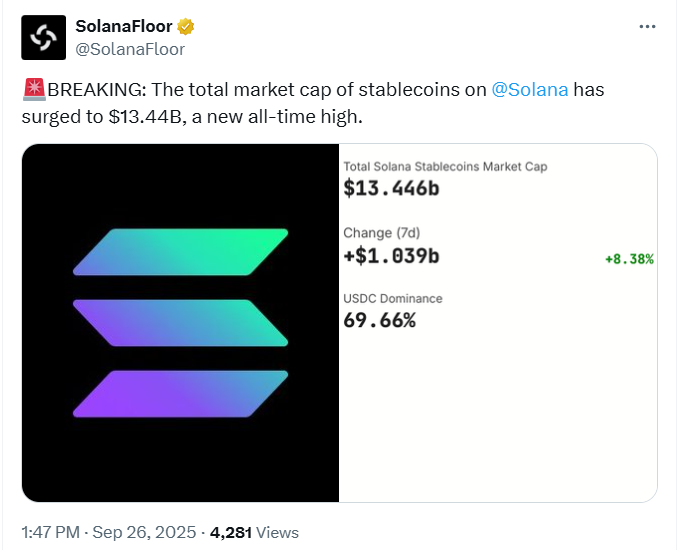This screenshot has width=679, height=550.
Task: Click the green +8.38% percentage
Action: coord(629,259)
